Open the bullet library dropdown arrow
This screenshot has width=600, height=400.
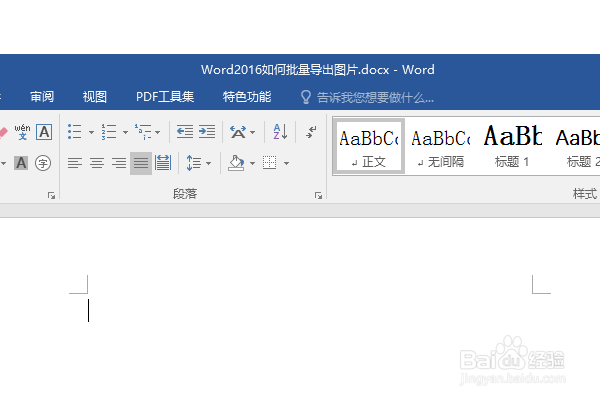point(91,132)
